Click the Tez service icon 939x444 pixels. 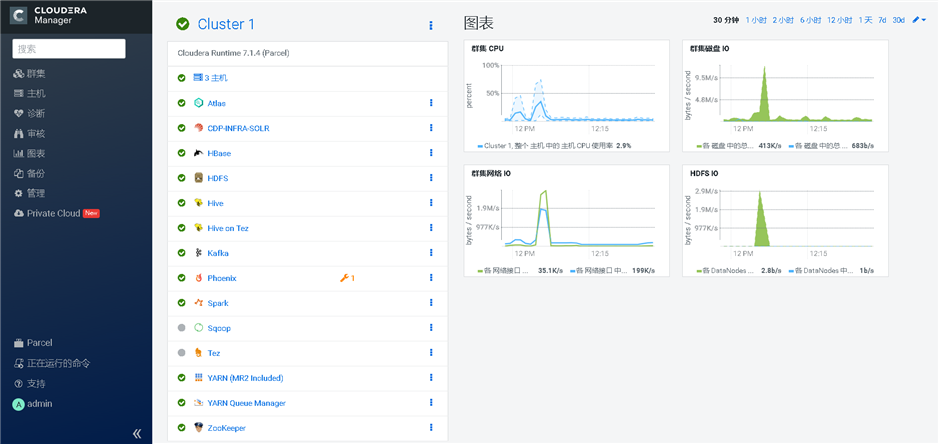click(199, 353)
